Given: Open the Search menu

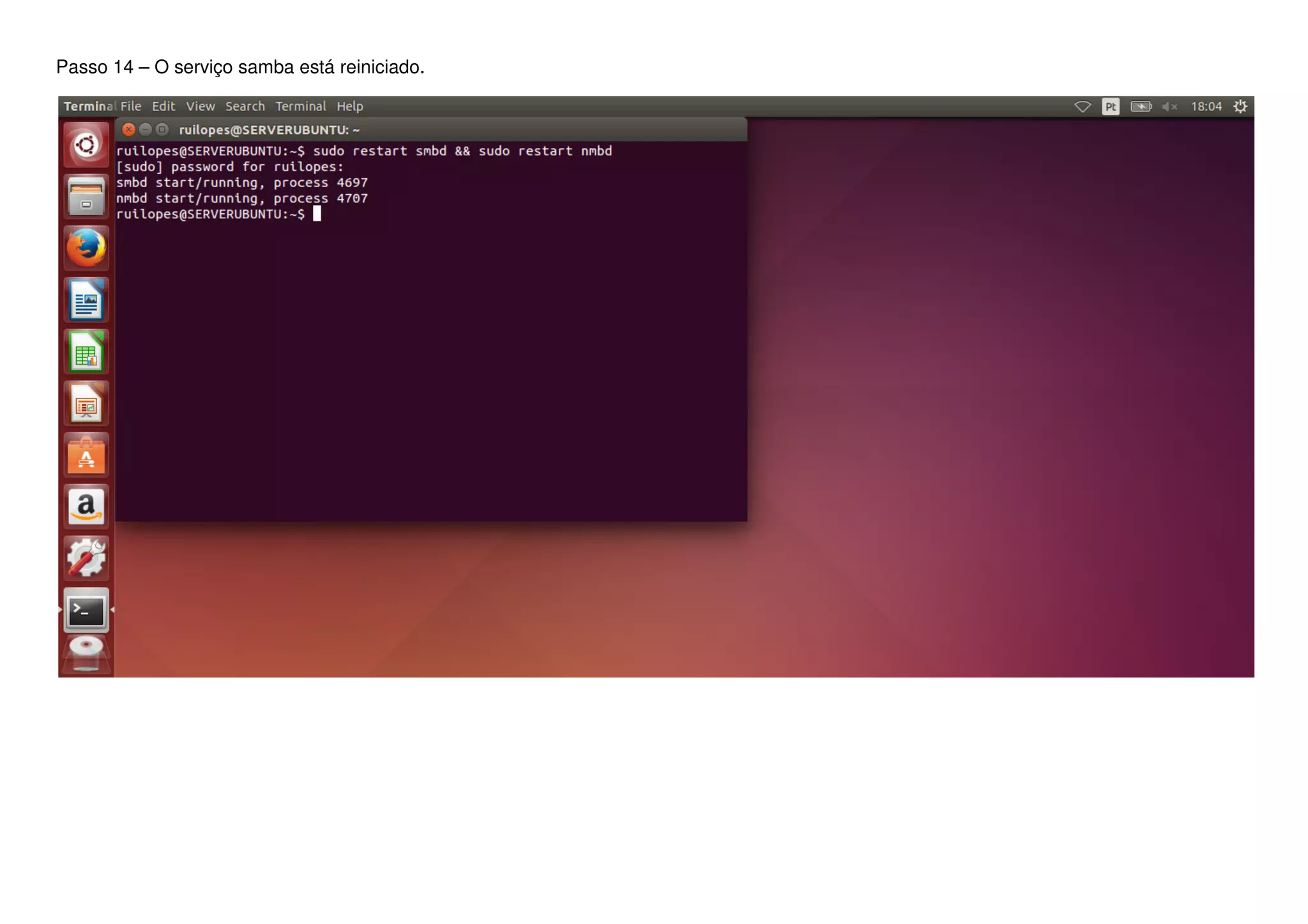Looking at the screenshot, I should click(x=245, y=107).
